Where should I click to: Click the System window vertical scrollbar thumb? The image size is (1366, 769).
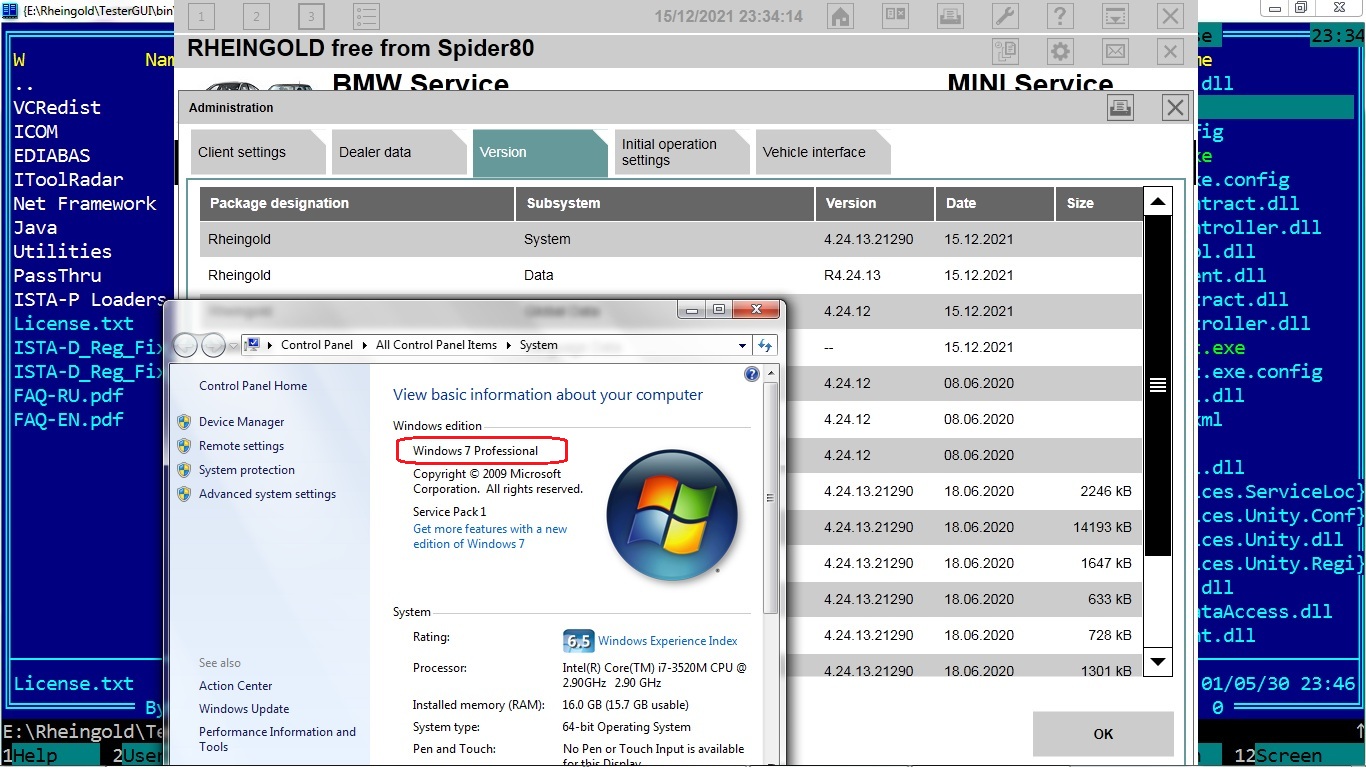tap(769, 497)
